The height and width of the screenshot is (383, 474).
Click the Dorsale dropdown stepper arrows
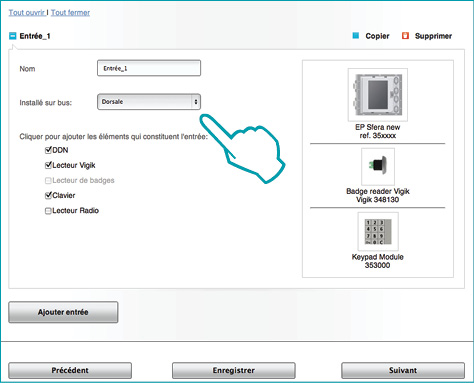(x=196, y=102)
